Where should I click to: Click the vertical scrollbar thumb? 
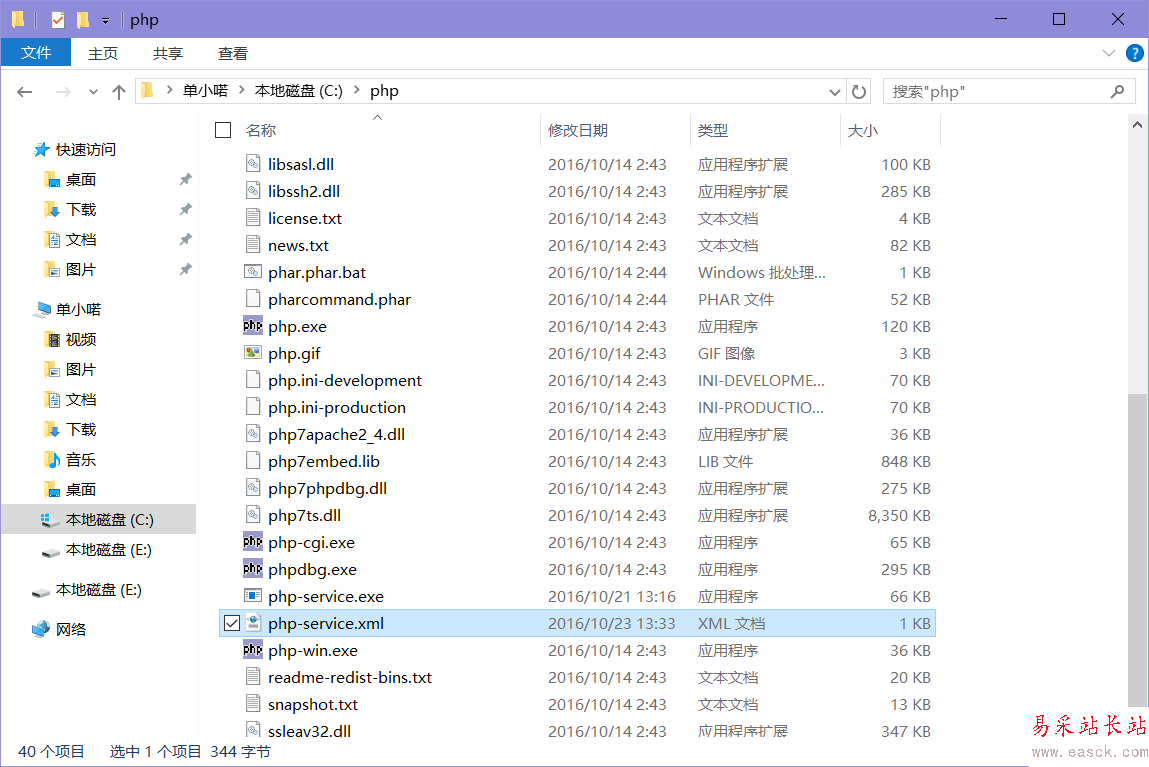(x=1137, y=549)
